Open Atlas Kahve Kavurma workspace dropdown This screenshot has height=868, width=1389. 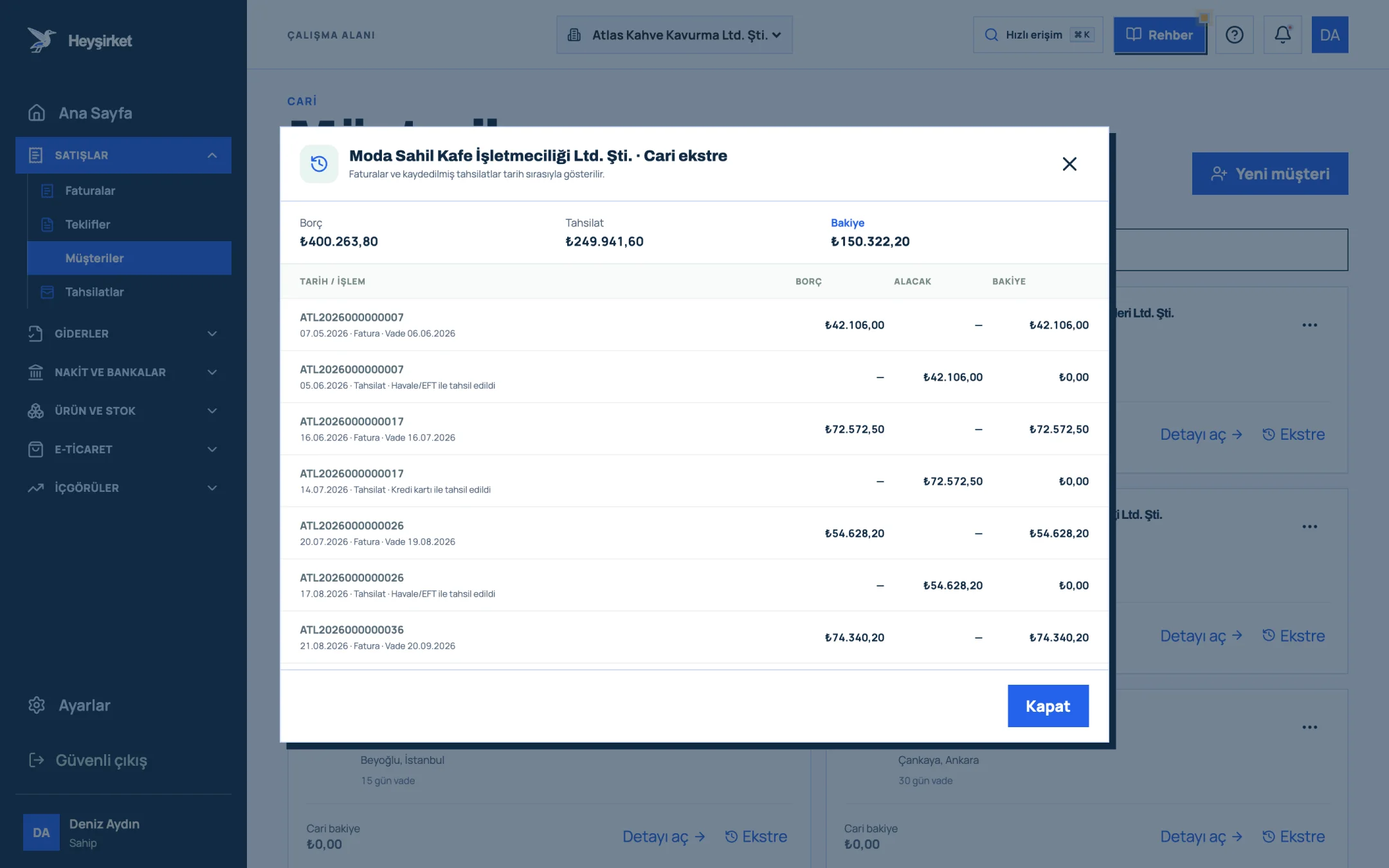[674, 35]
